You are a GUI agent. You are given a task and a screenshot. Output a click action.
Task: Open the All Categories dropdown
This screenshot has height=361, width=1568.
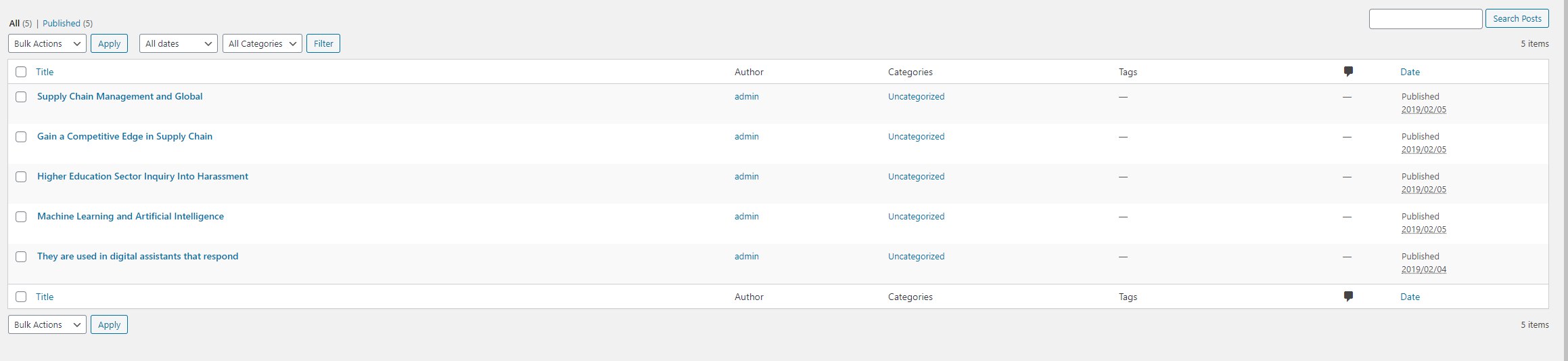coord(262,43)
